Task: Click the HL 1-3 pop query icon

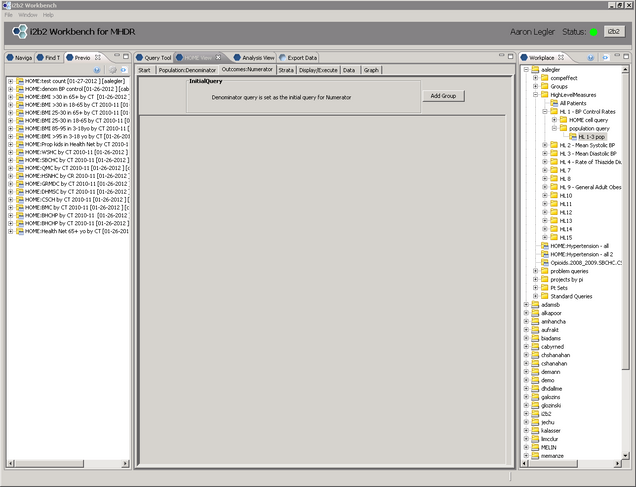Action: point(573,137)
